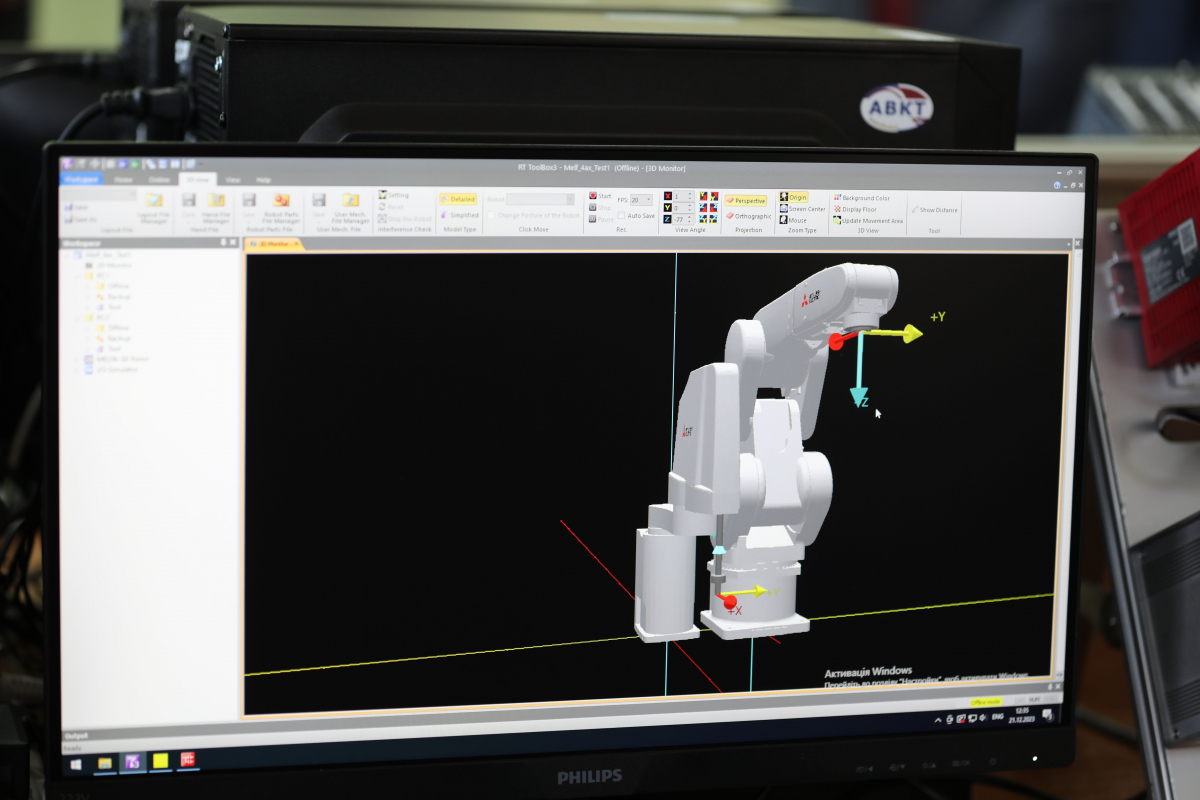This screenshot has height=800, width=1200.
Task: Click the top-left view angle preset icon
Action: point(703,196)
